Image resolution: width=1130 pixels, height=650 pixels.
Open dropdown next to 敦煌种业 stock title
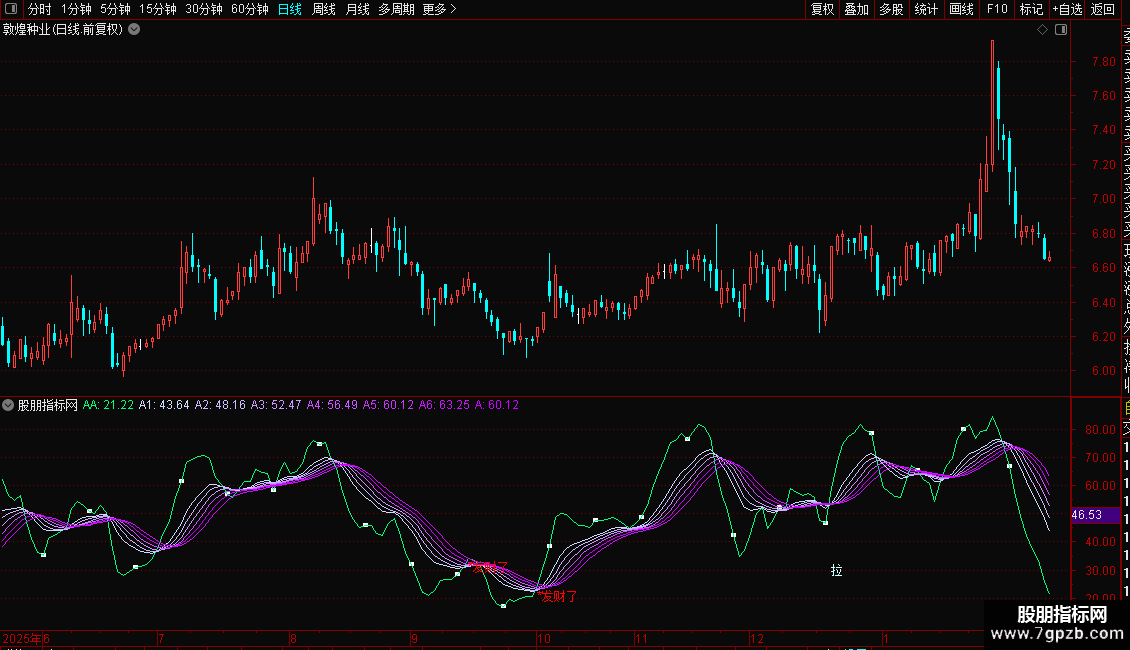tap(134, 30)
